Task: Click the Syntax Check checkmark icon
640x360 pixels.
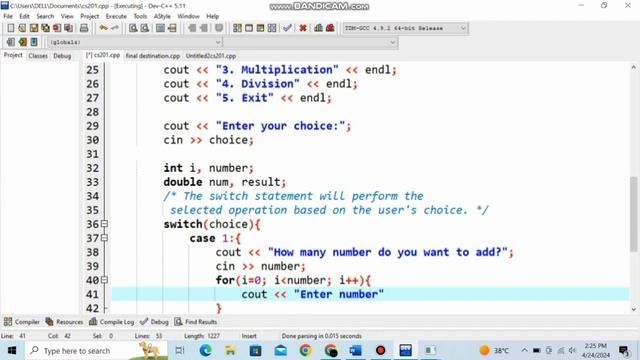Action: tap(287, 28)
